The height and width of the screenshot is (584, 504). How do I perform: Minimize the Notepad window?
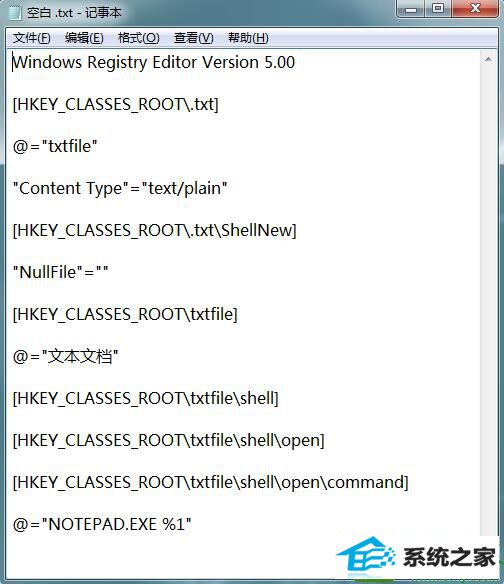pyautogui.click(x=411, y=8)
